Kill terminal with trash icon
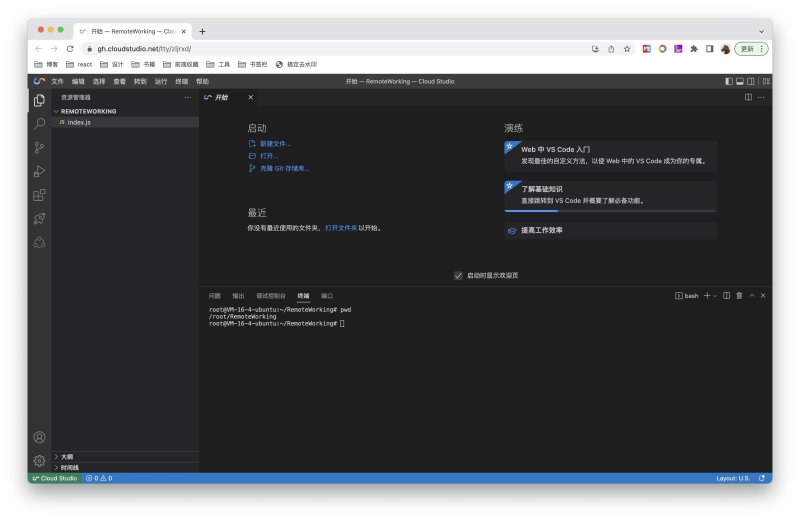The height and width of the screenshot is (520, 800). coord(739,295)
